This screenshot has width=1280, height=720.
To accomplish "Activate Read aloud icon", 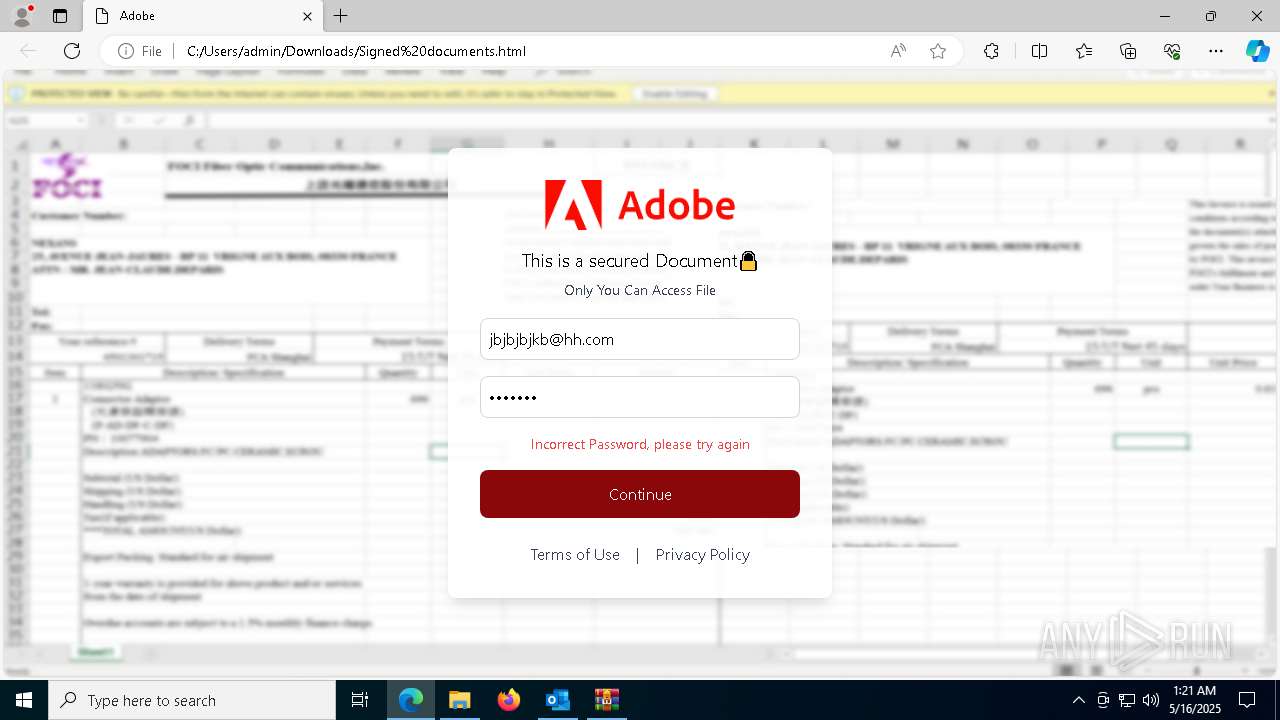I will click(x=898, y=51).
